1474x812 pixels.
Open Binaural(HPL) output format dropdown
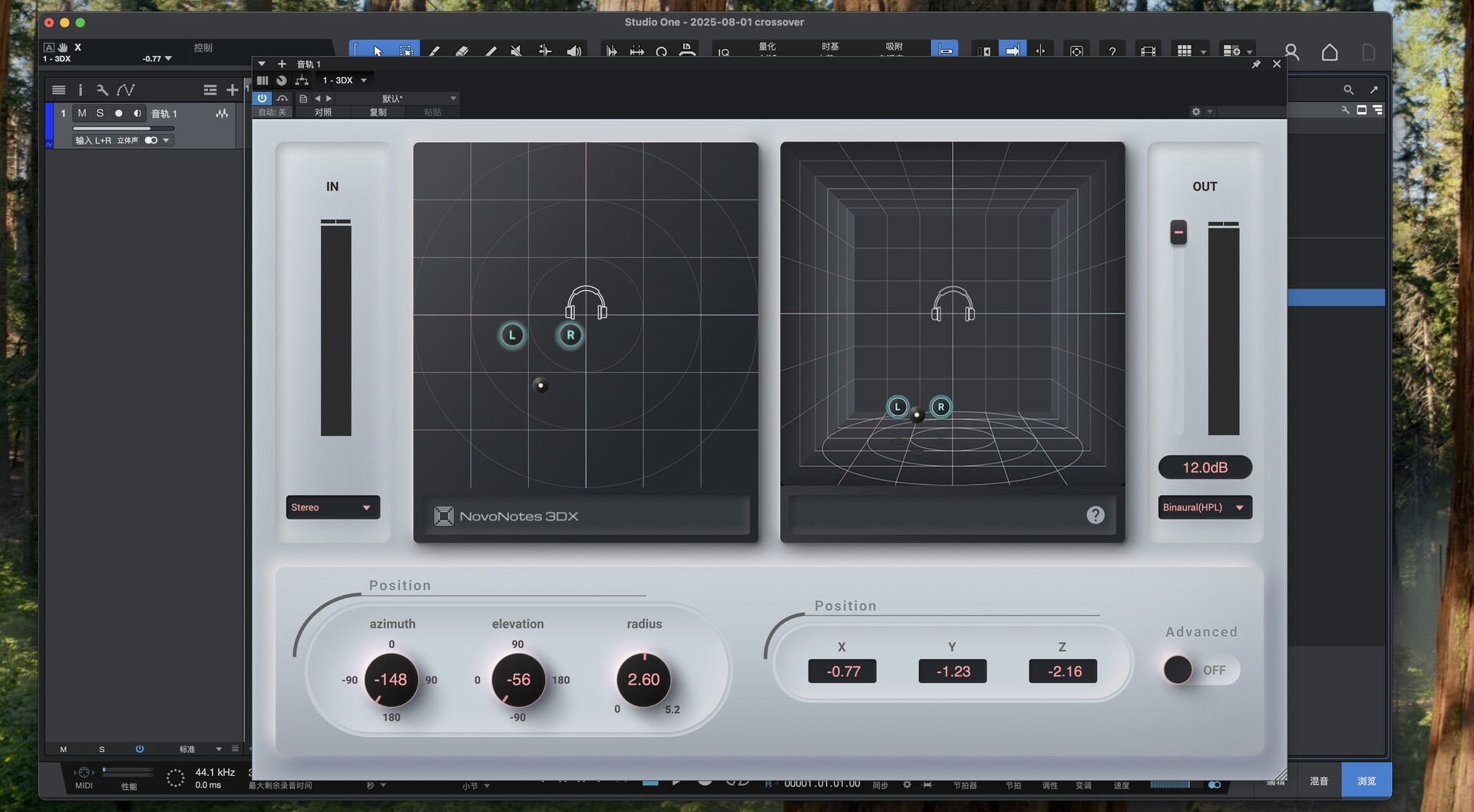[x=1205, y=507]
